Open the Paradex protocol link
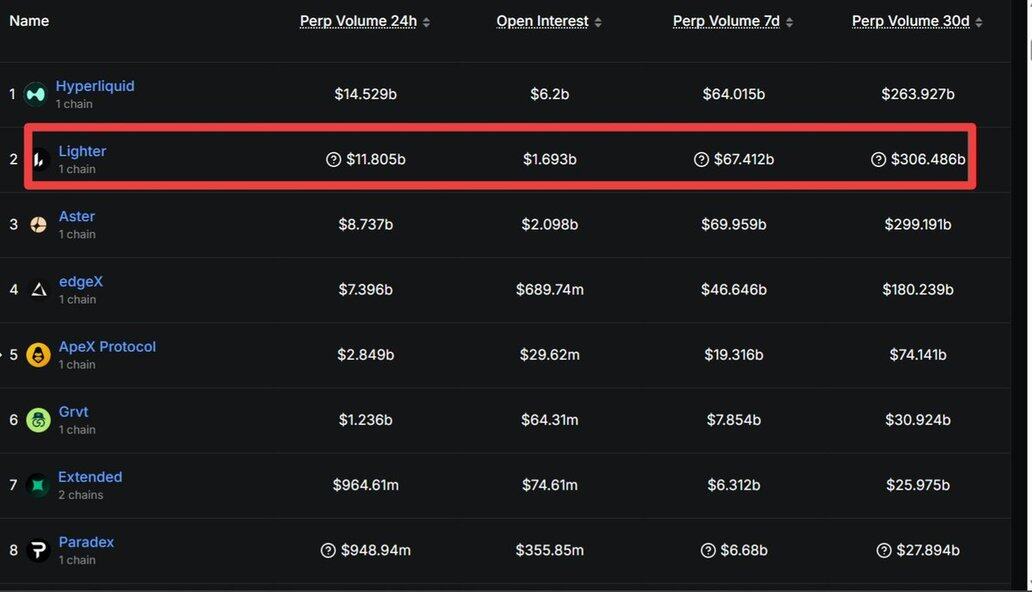Viewport: 1032px width, 592px height. (x=86, y=542)
